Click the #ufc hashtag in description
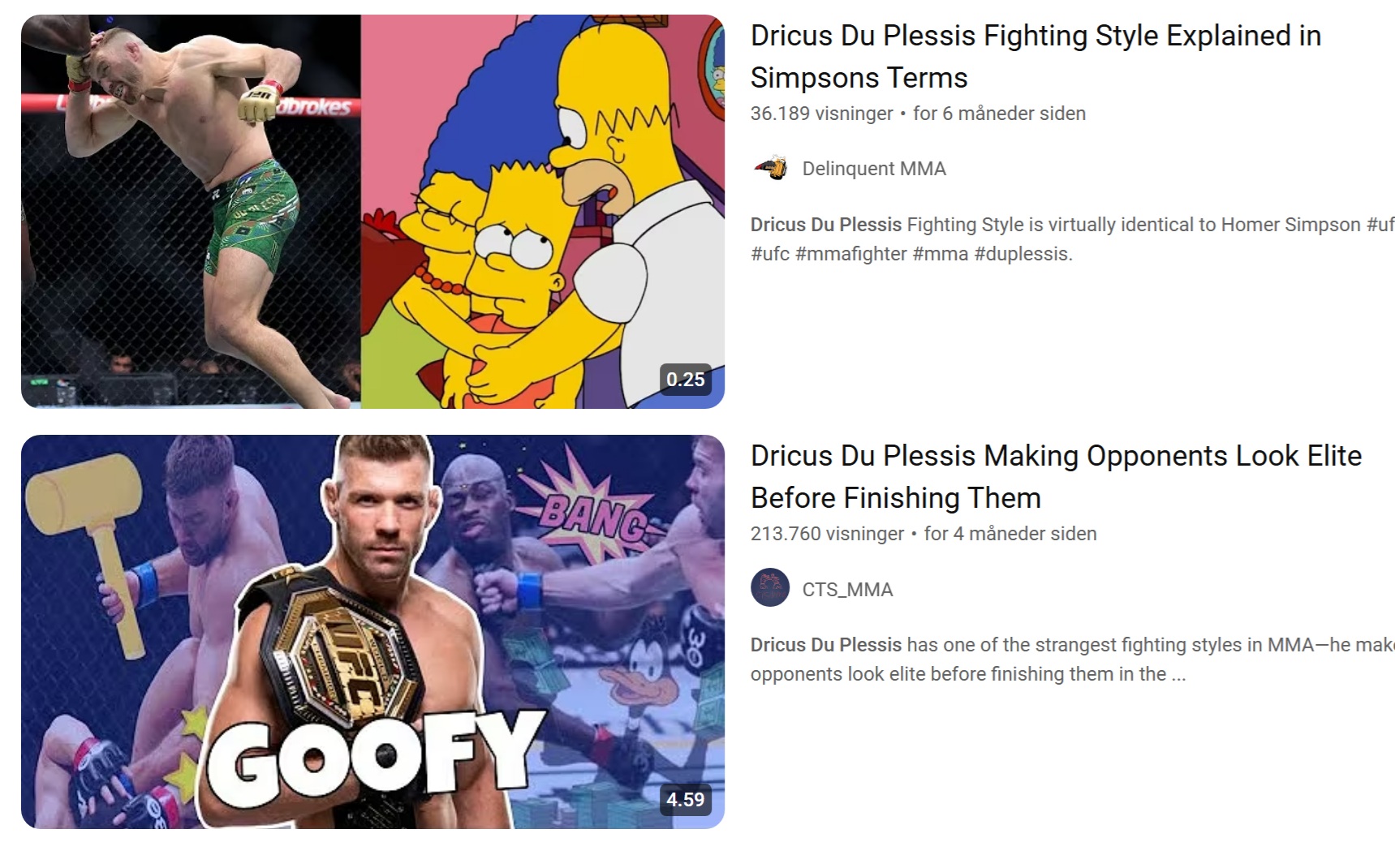Image resolution: width=1395 pixels, height=868 pixels. point(770,254)
